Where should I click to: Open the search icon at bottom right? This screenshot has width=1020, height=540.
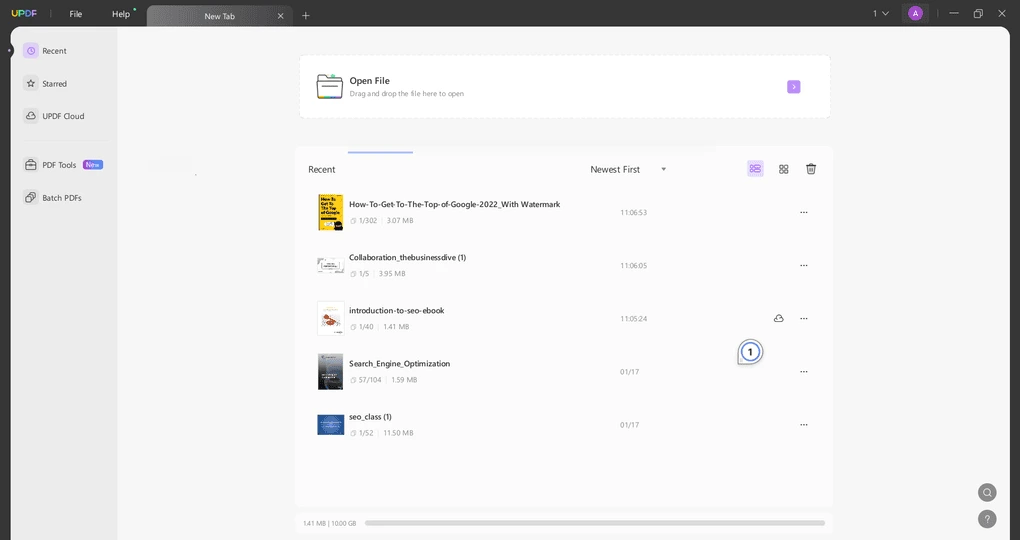(987, 492)
